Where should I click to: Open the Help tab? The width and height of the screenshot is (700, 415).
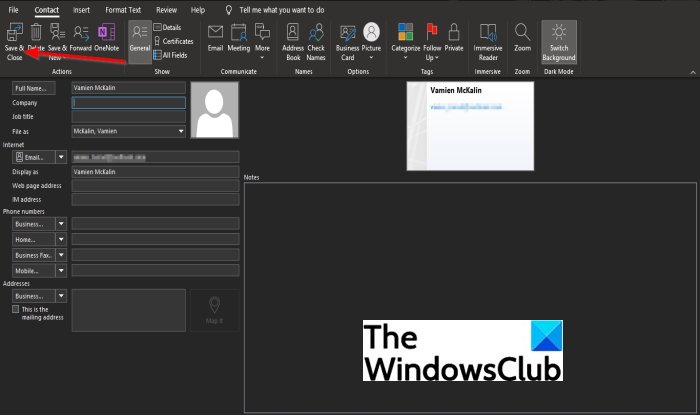[x=198, y=10]
